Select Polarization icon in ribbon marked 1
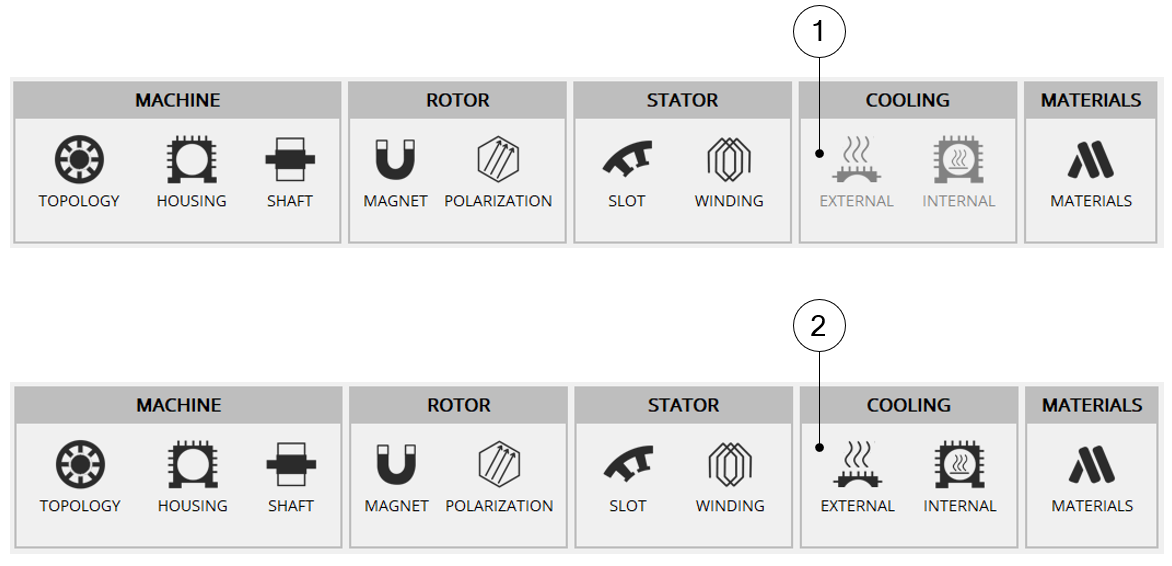This screenshot has width=1172, height=566. [498, 161]
